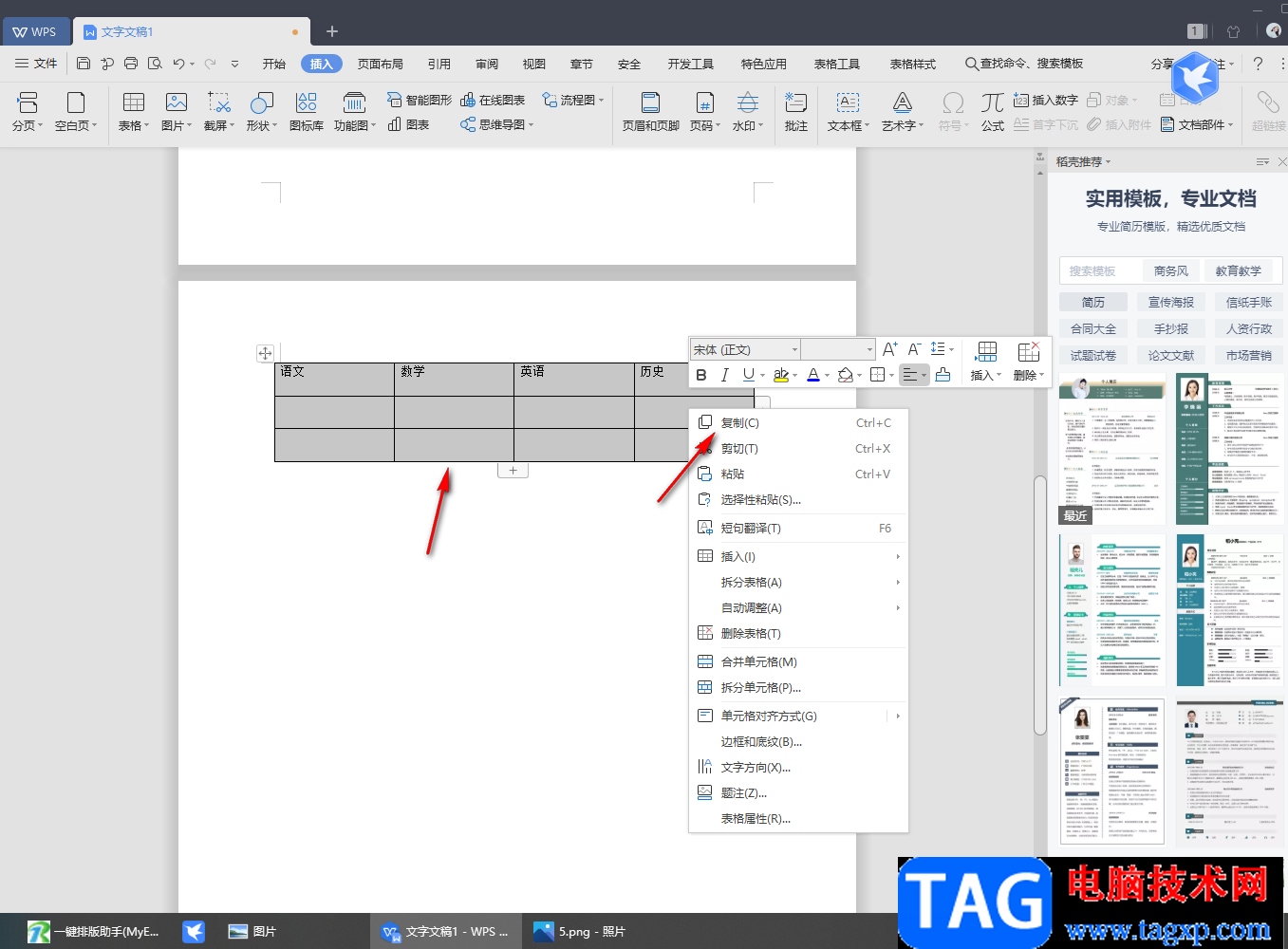Image resolution: width=1288 pixels, height=949 pixels.
Task: Click 智能图形 smart graphics
Action: [x=420, y=100]
